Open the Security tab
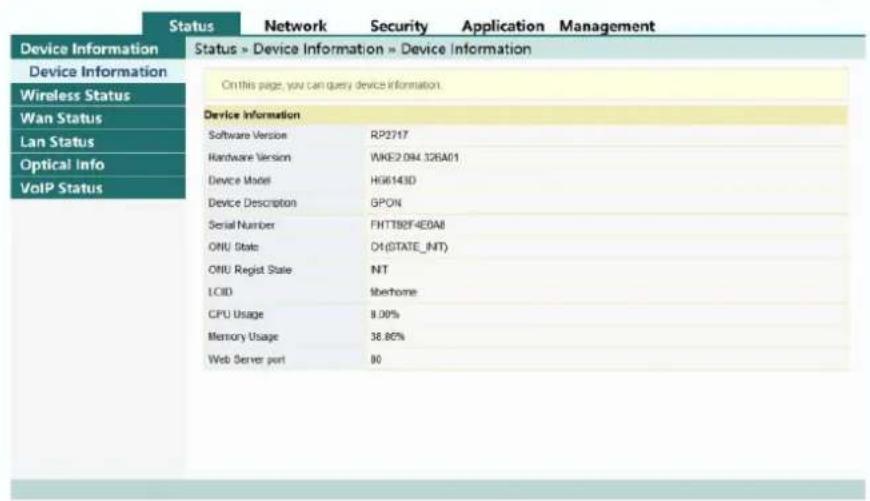Image resolution: width=870 pixels, height=501 pixels. click(399, 26)
